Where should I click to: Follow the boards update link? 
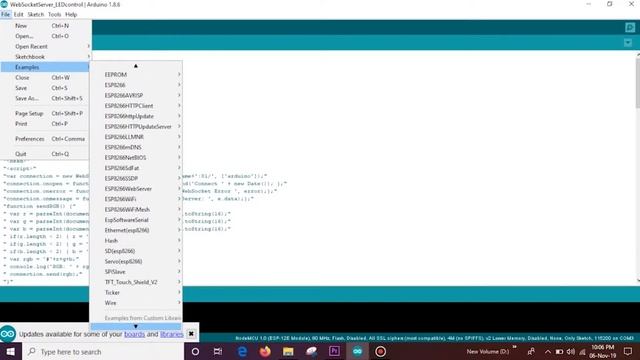[134, 334]
